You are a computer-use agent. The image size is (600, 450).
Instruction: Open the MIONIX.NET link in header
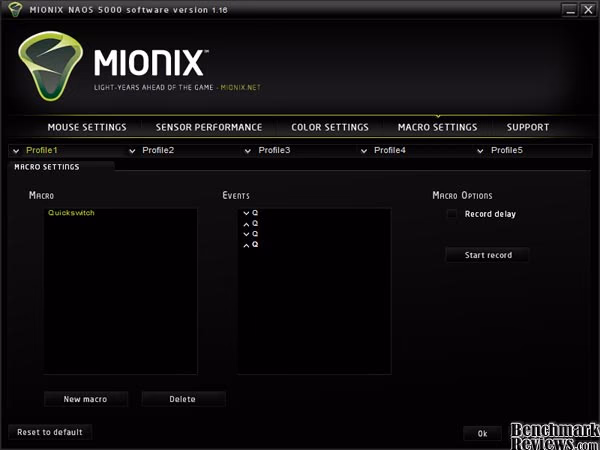pyautogui.click(x=241, y=88)
